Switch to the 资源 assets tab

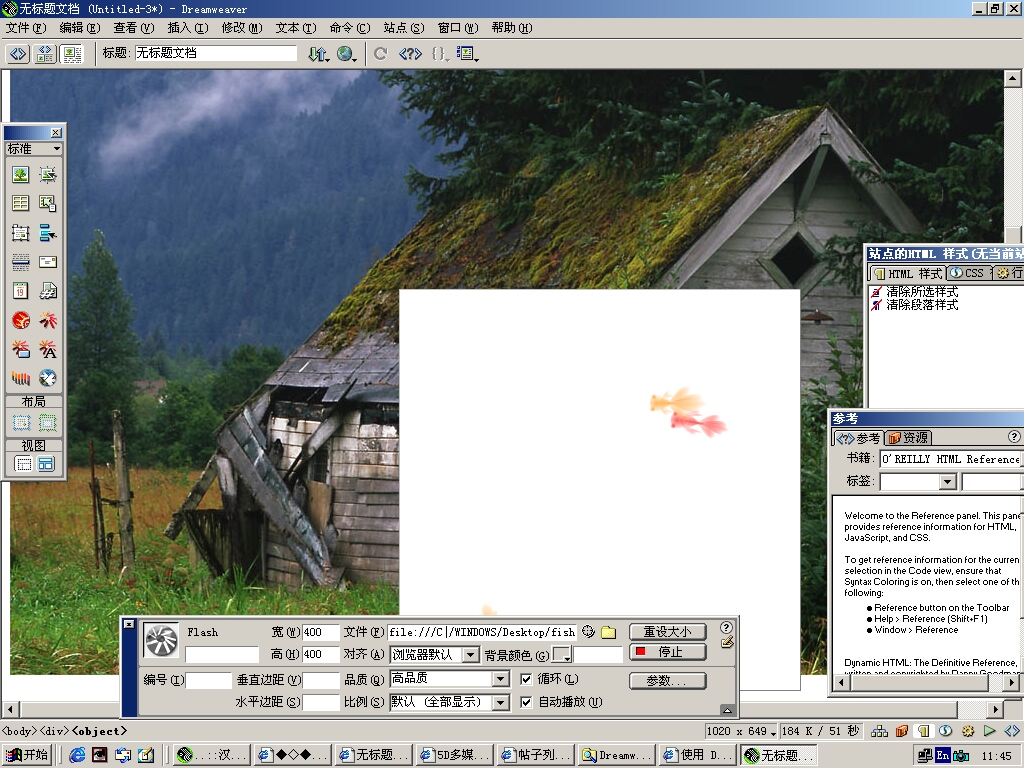click(x=908, y=438)
